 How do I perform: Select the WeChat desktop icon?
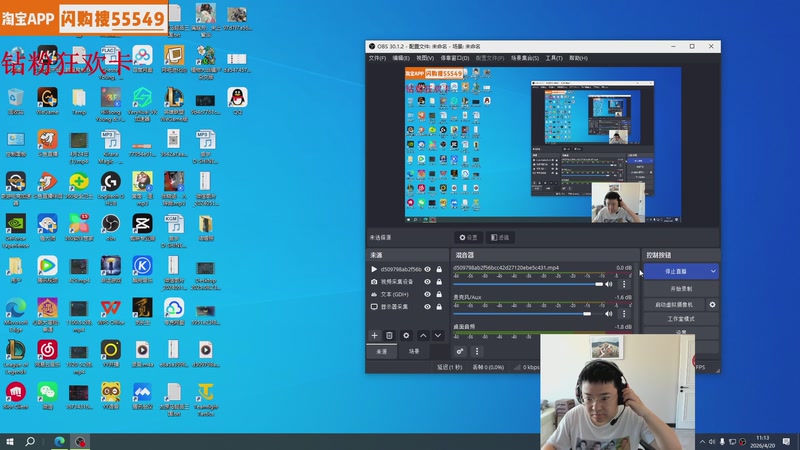(x=47, y=396)
